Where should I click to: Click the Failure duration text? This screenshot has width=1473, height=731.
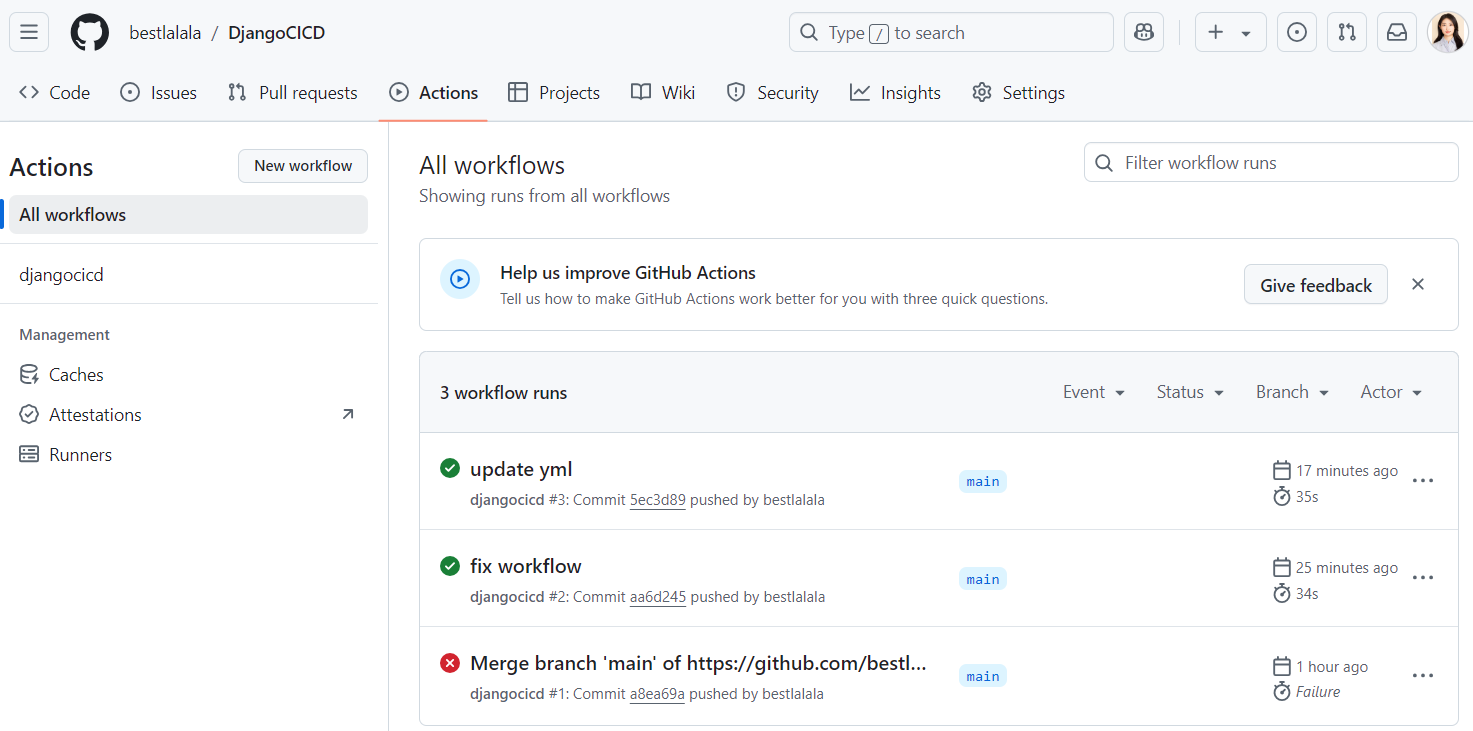[x=1318, y=692]
